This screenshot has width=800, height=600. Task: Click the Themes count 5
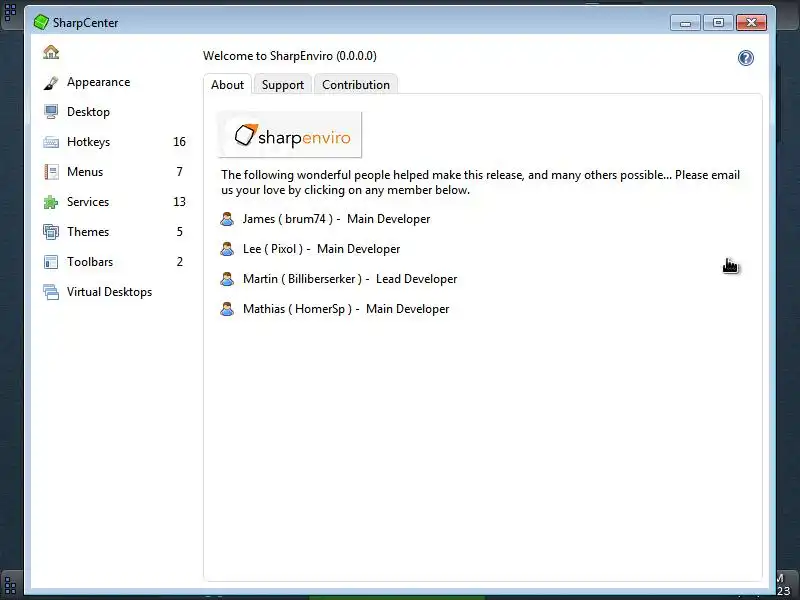(x=179, y=232)
